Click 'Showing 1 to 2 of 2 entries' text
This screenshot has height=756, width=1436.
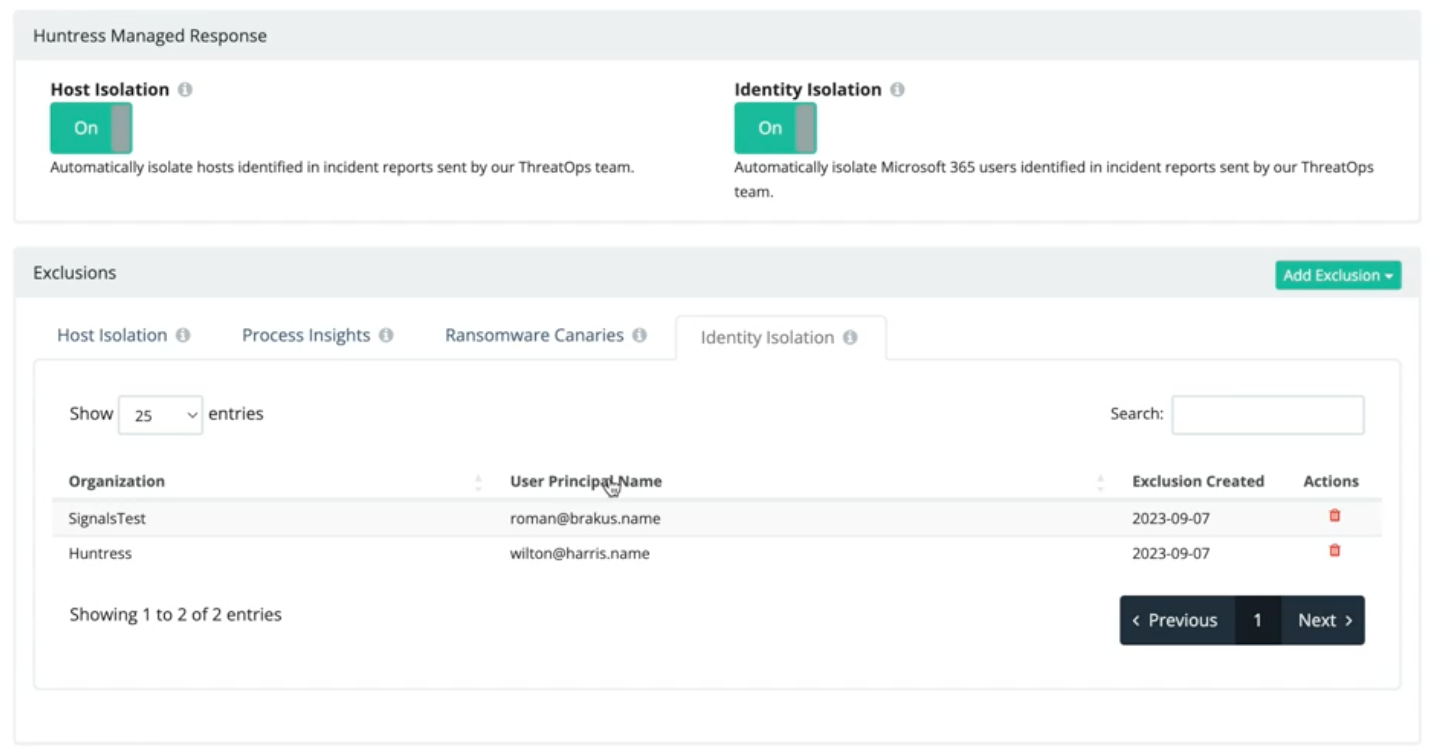(x=175, y=615)
